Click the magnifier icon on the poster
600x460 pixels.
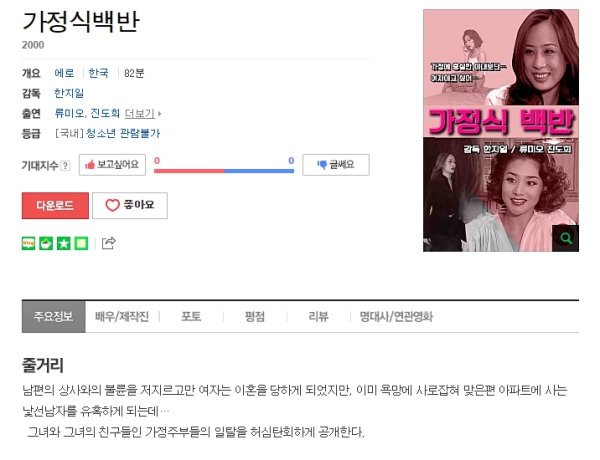(566, 238)
